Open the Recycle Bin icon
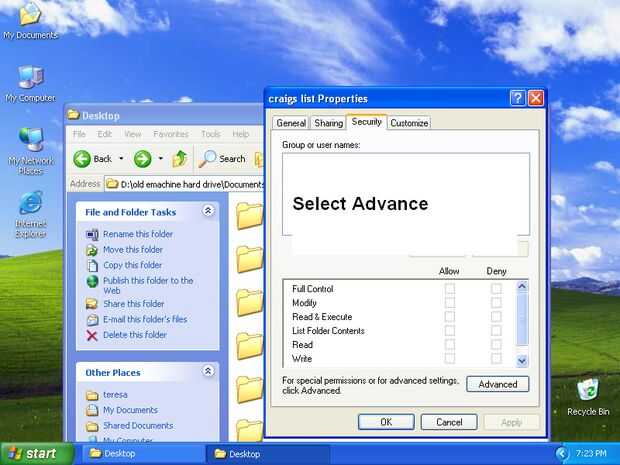This screenshot has height=465, width=620. click(588, 397)
